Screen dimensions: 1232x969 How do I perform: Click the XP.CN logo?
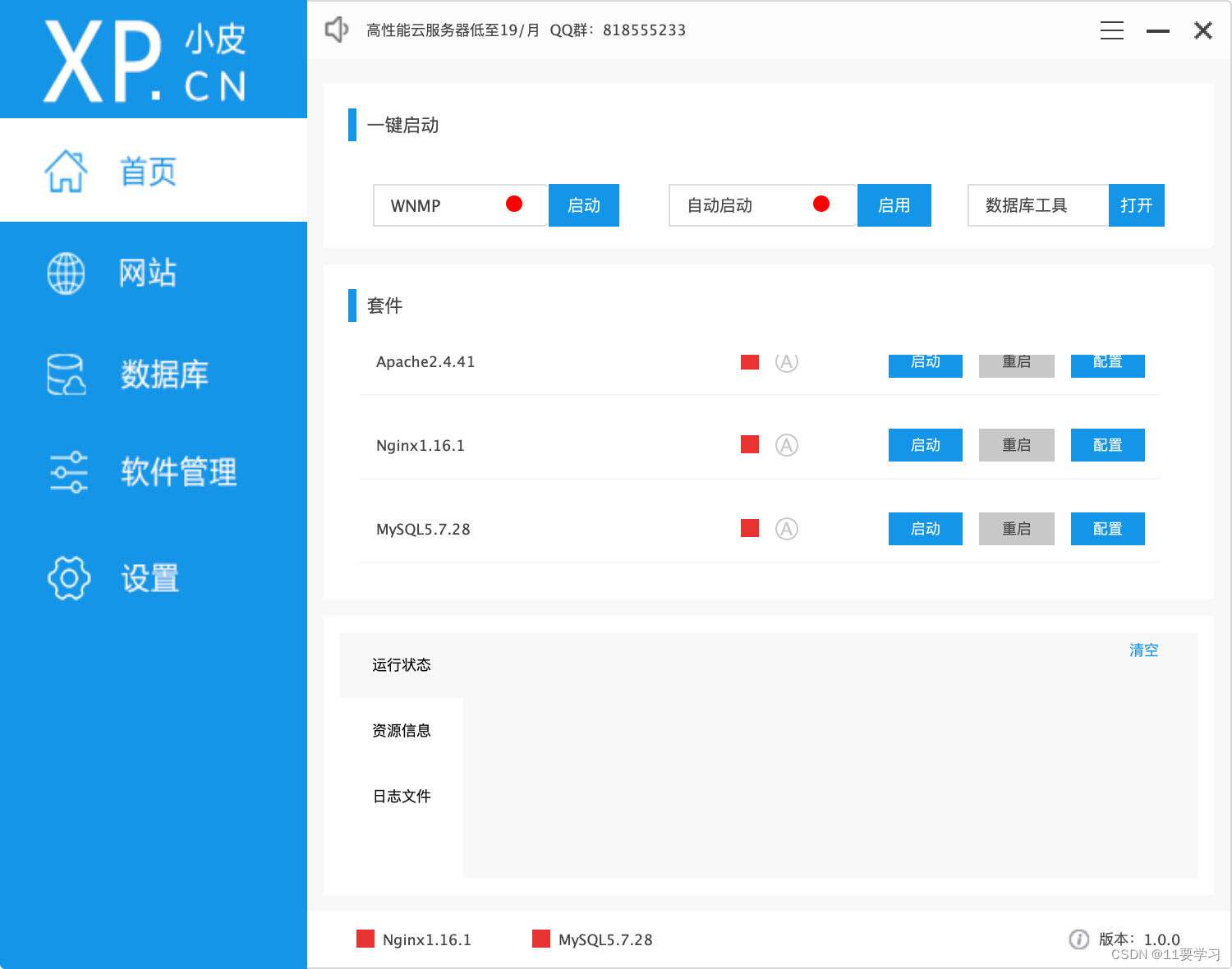(145, 61)
